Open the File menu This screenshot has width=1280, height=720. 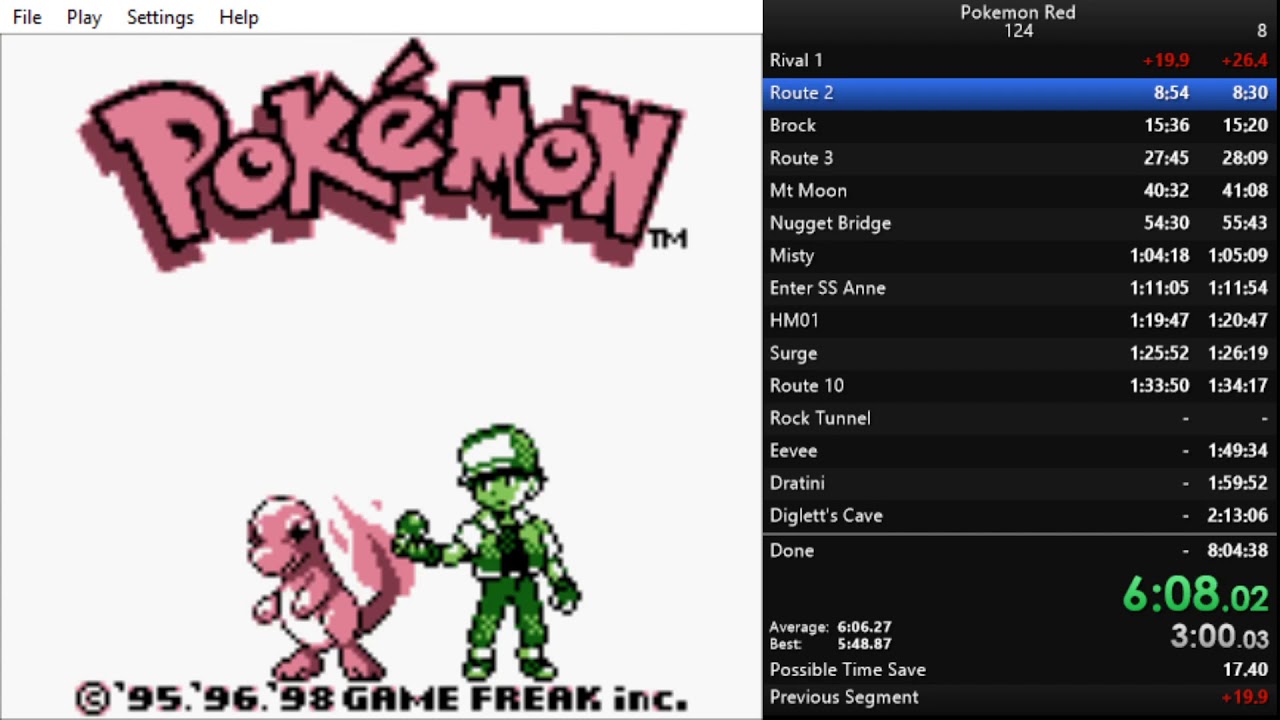pyautogui.click(x=27, y=17)
